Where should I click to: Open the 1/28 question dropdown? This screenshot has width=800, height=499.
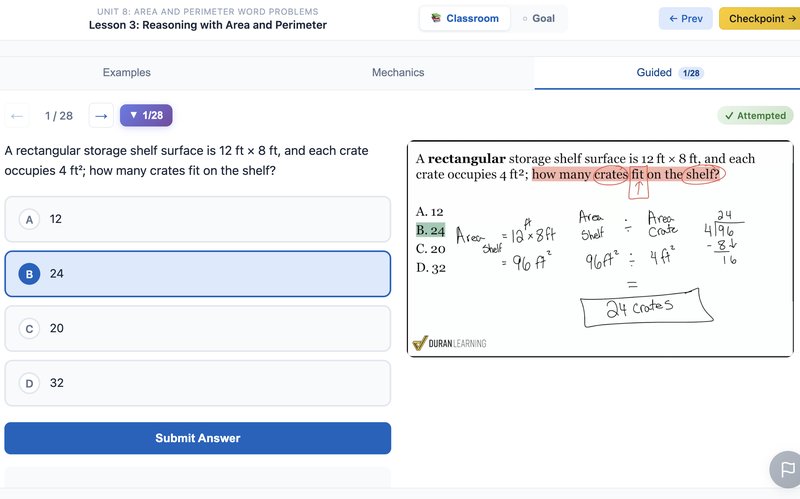146,115
